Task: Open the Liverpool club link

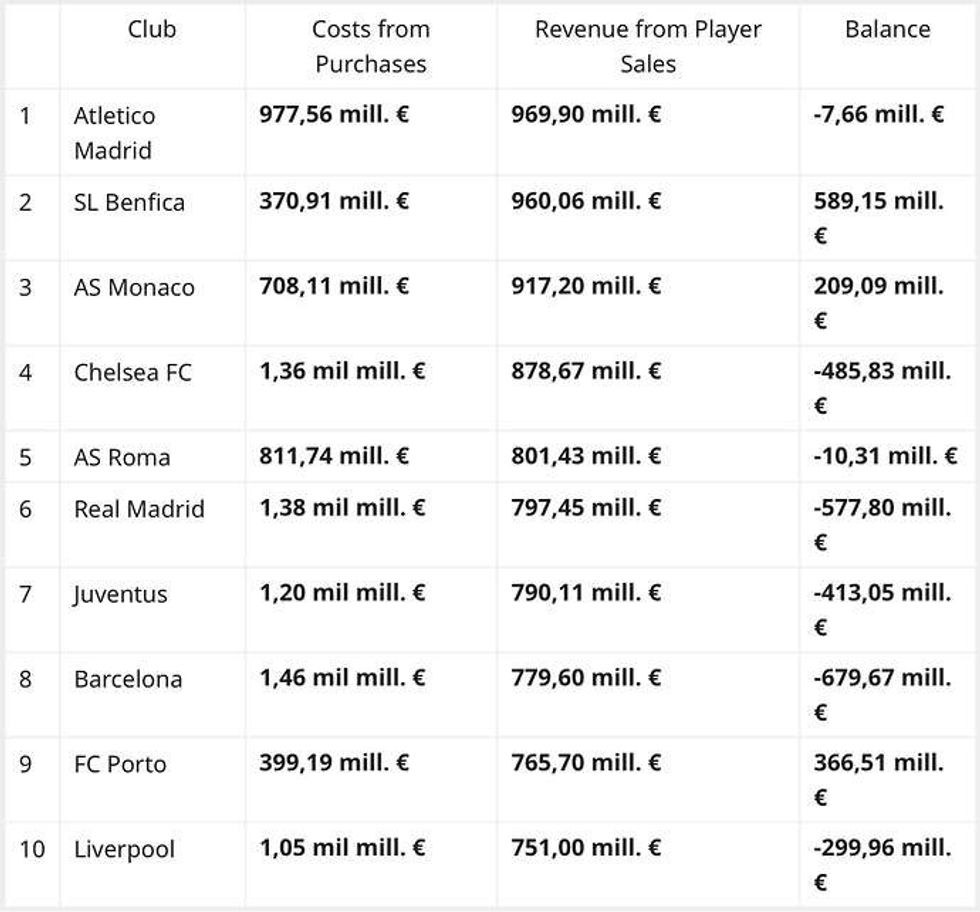Action: pyautogui.click(x=124, y=850)
